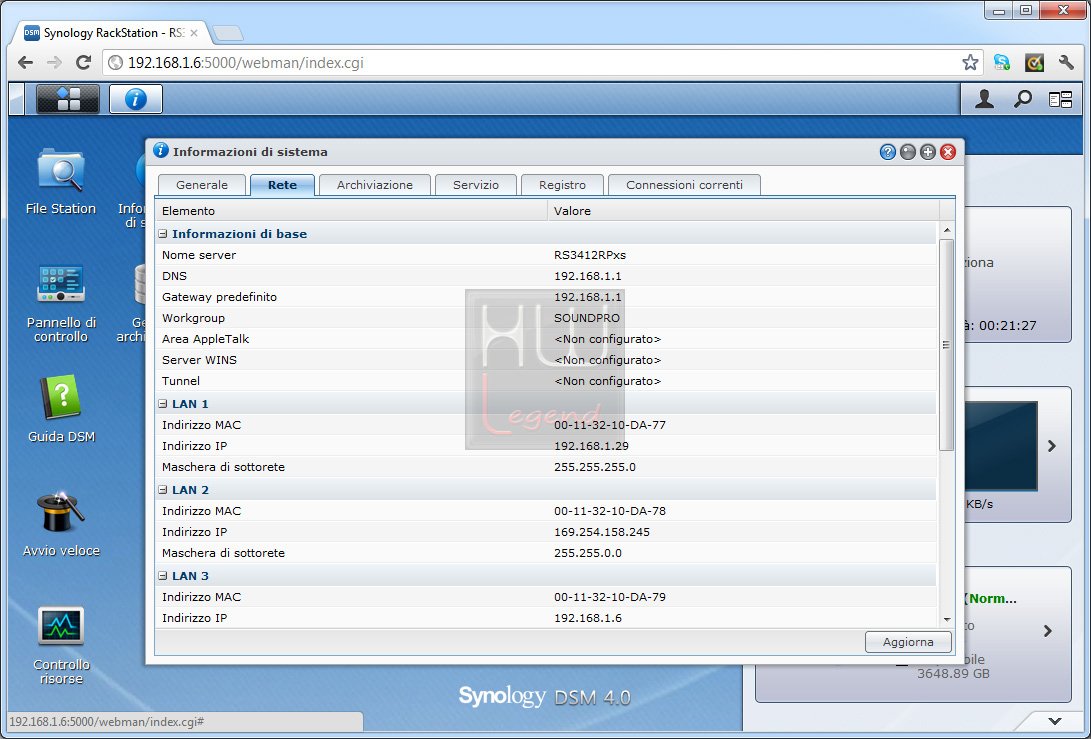This screenshot has height=739, width=1091.
Task: Bookmark this page with the star icon
Action: tap(970, 63)
